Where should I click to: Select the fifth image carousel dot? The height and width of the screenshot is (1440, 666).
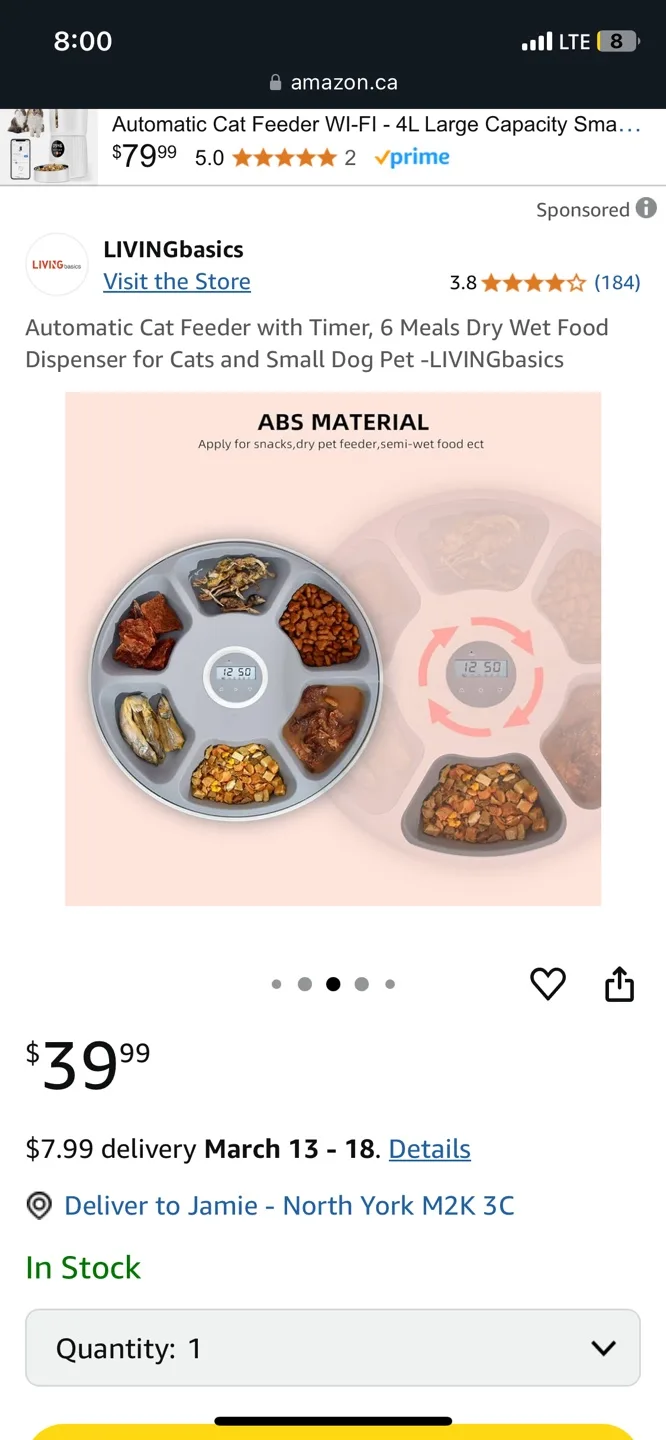pyautogui.click(x=390, y=984)
